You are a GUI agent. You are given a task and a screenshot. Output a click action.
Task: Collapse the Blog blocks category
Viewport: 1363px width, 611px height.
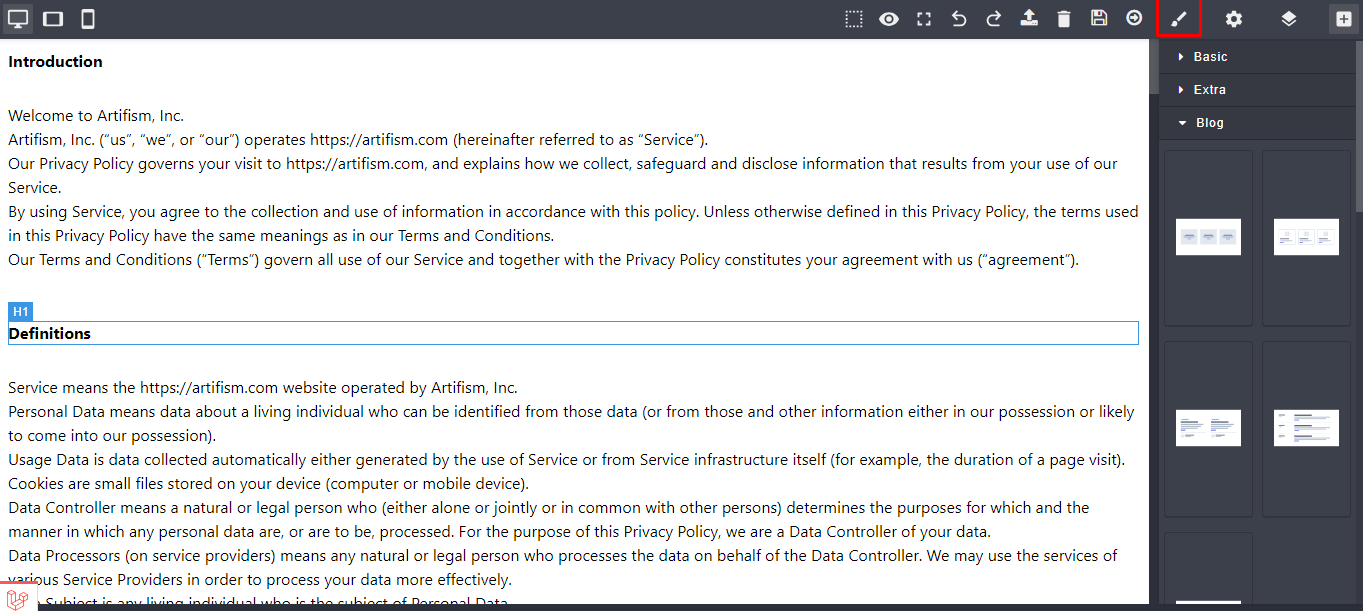click(1209, 123)
